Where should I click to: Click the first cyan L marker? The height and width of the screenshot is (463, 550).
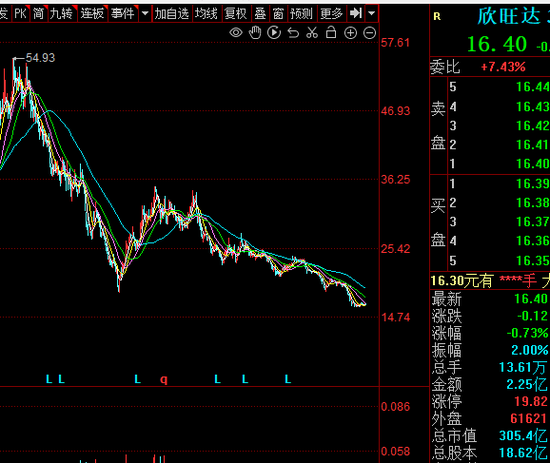[x=49, y=379]
